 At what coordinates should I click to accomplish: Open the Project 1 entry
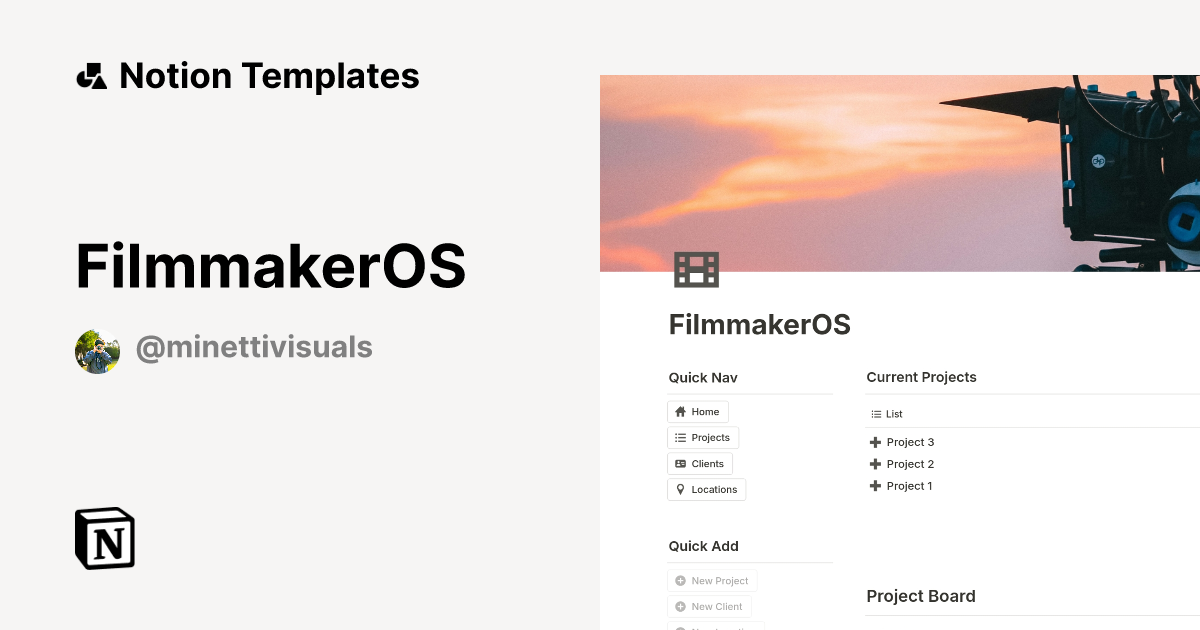(x=909, y=485)
